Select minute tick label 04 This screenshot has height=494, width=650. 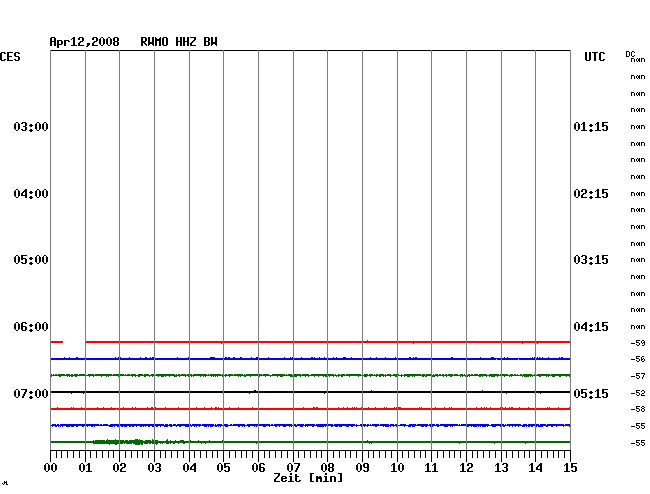[x=189, y=467]
